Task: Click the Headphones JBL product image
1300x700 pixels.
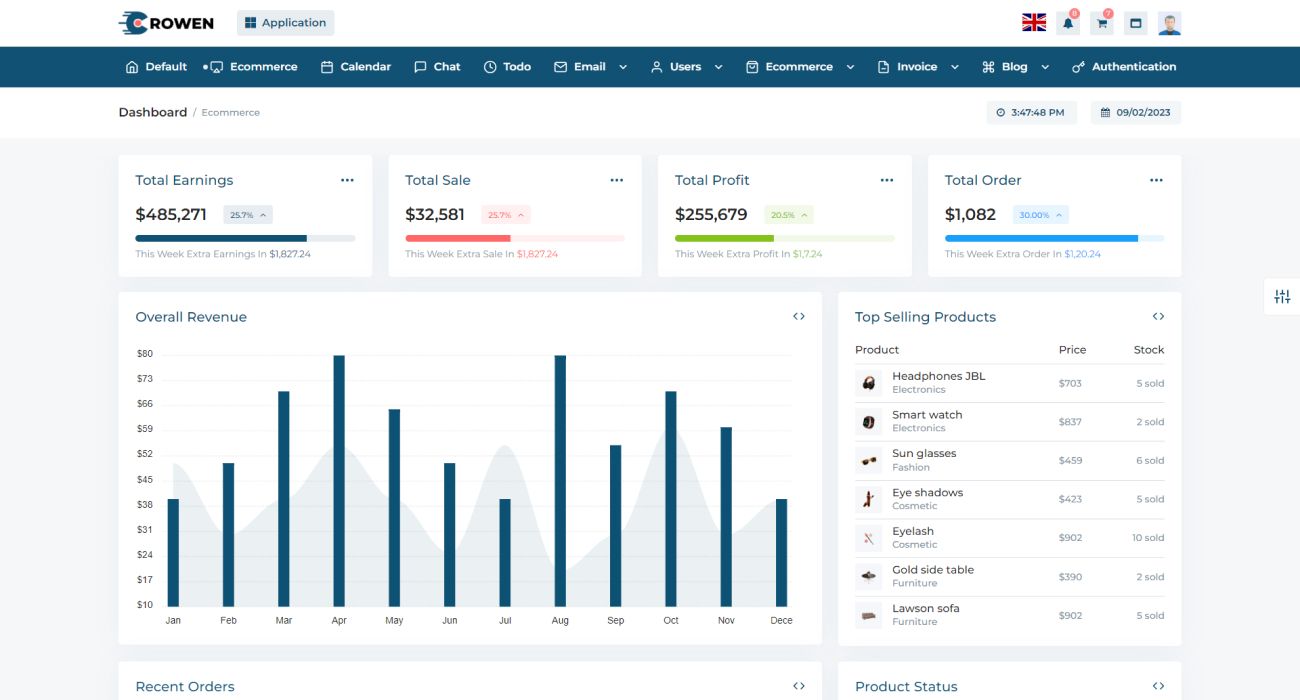Action: pyautogui.click(x=868, y=383)
